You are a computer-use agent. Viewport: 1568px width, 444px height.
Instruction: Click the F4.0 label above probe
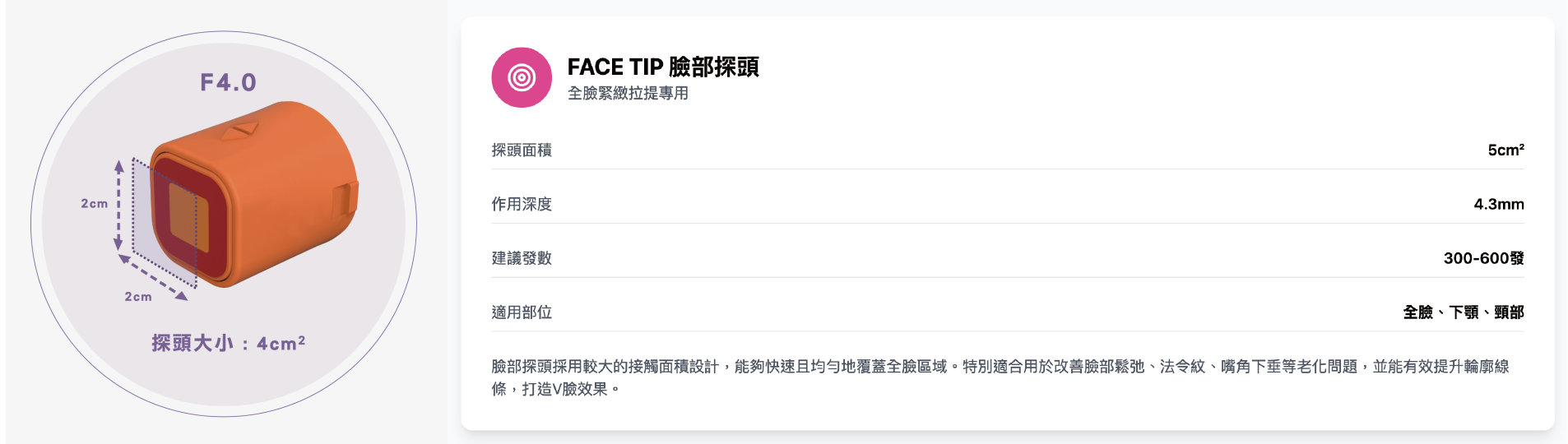pyautogui.click(x=228, y=82)
